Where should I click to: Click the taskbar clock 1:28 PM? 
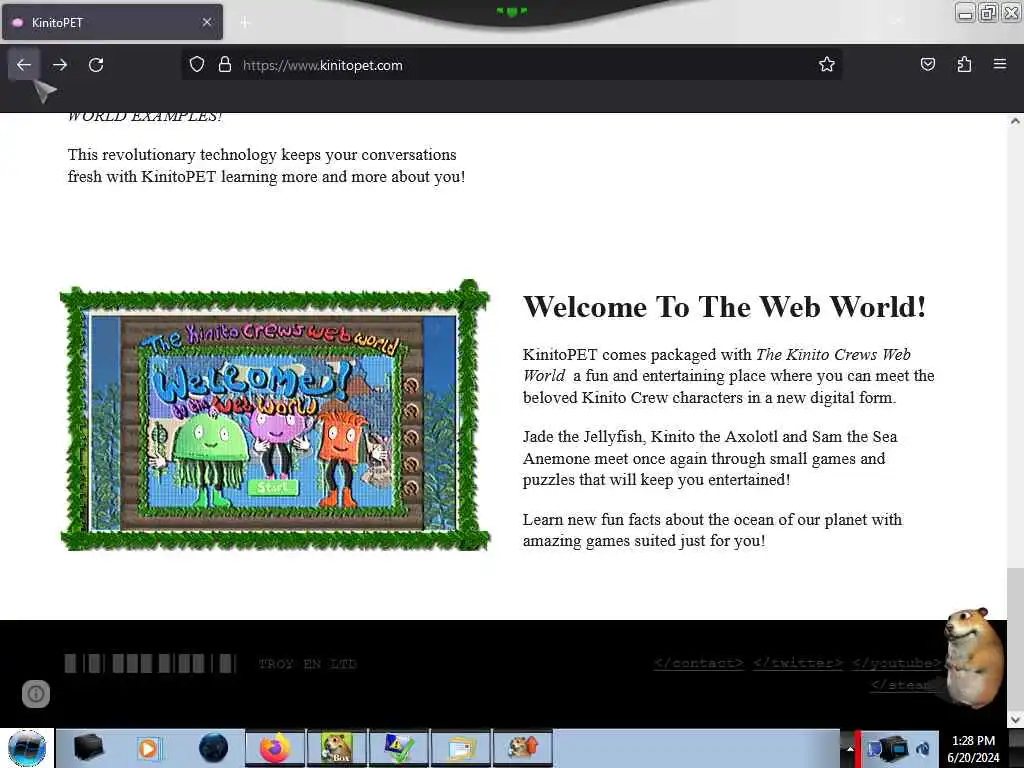(x=973, y=749)
